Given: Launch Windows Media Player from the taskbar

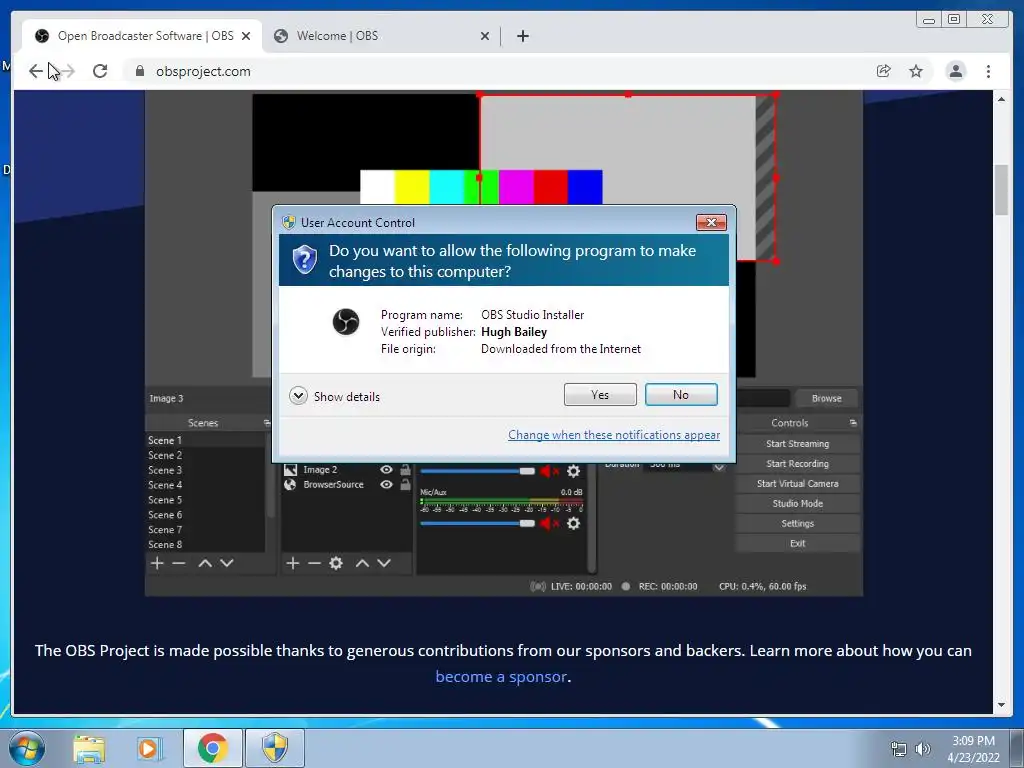Looking at the screenshot, I should click(149, 748).
